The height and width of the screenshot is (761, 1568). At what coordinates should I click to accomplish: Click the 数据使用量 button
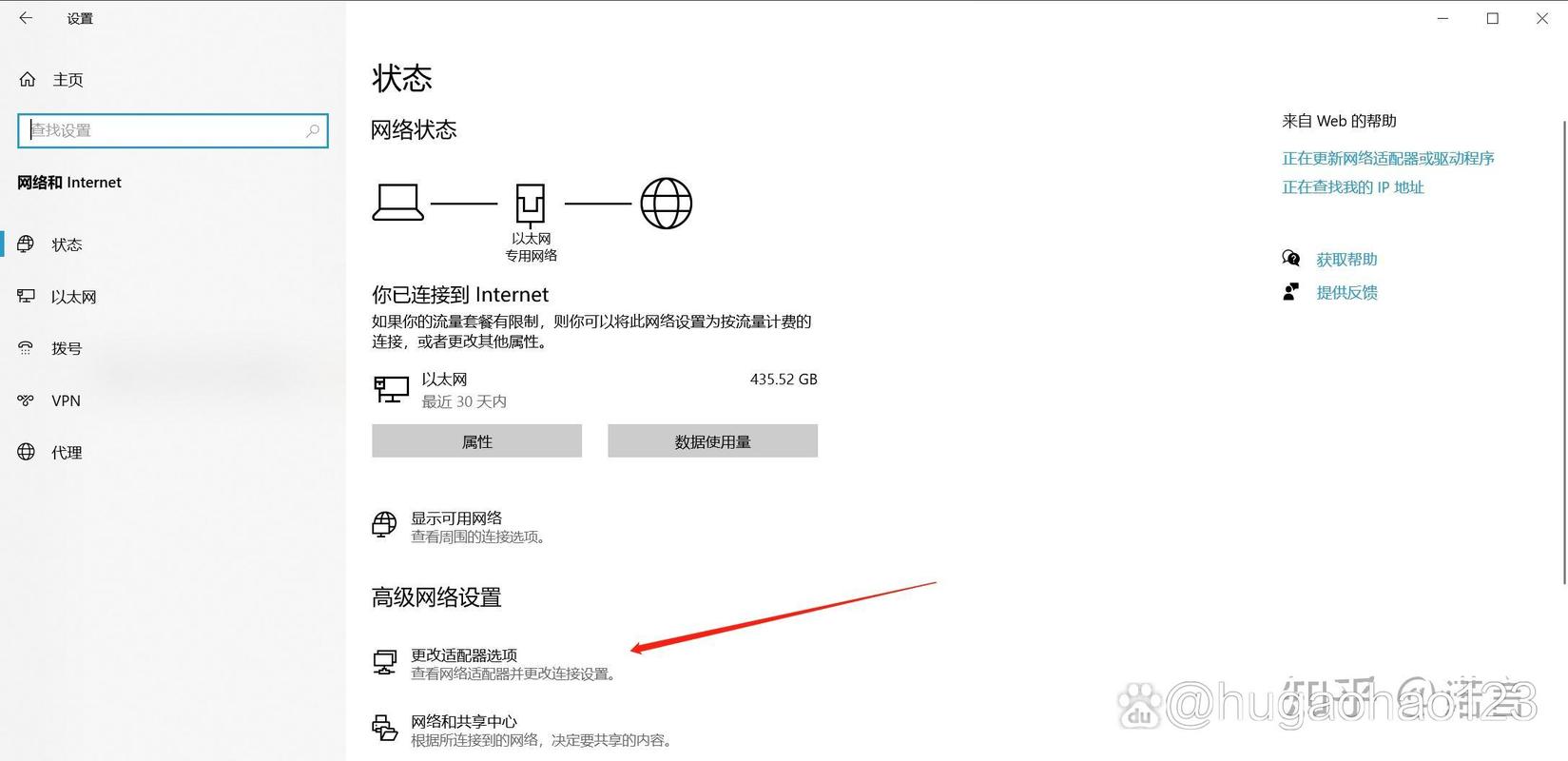(x=712, y=441)
